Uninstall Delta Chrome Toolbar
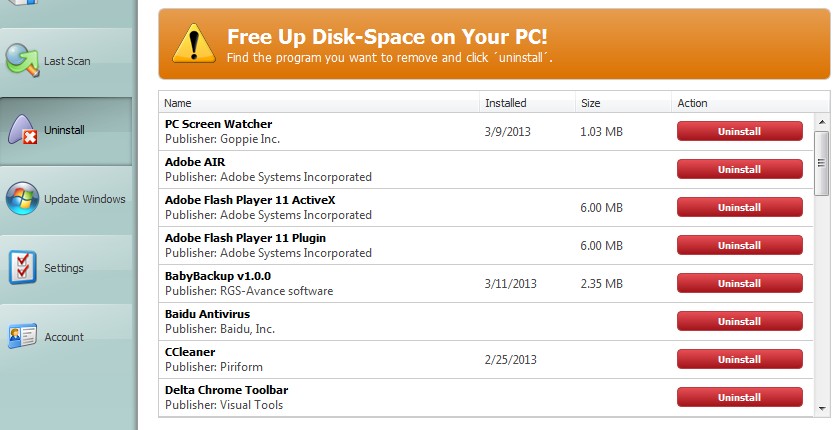 pos(739,397)
